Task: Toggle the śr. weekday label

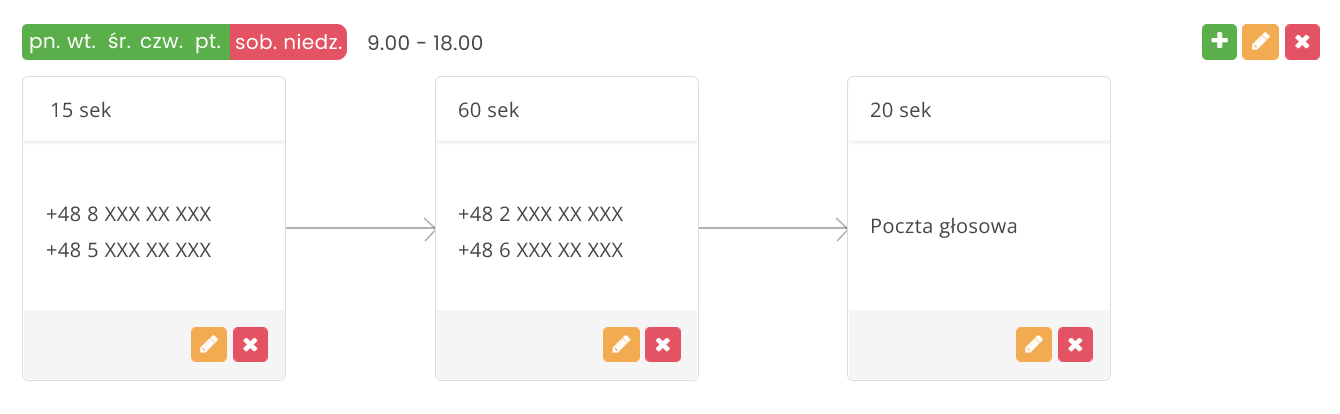Action: click(120, 43)
